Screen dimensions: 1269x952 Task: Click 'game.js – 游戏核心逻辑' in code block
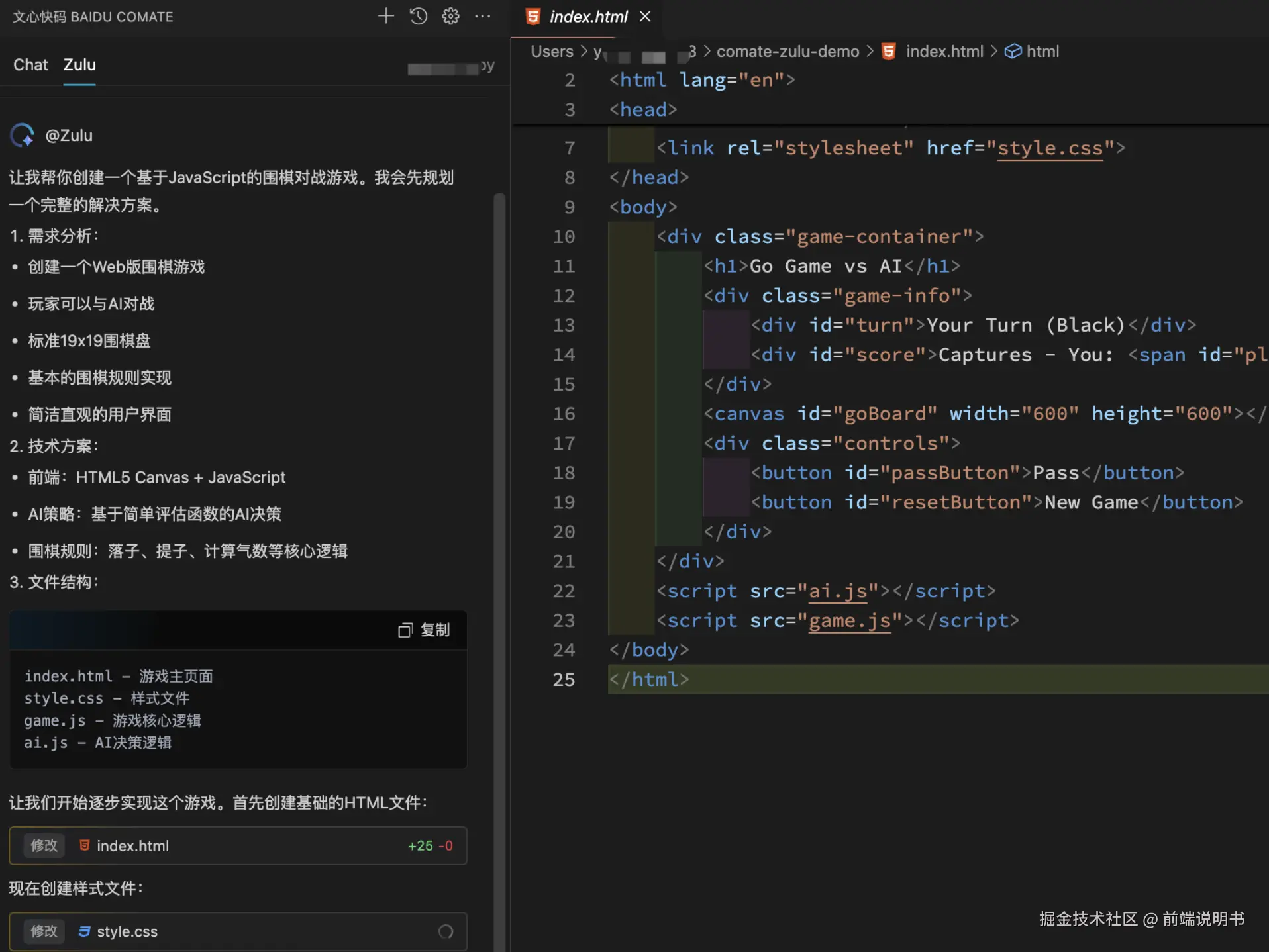coord(113,720)
